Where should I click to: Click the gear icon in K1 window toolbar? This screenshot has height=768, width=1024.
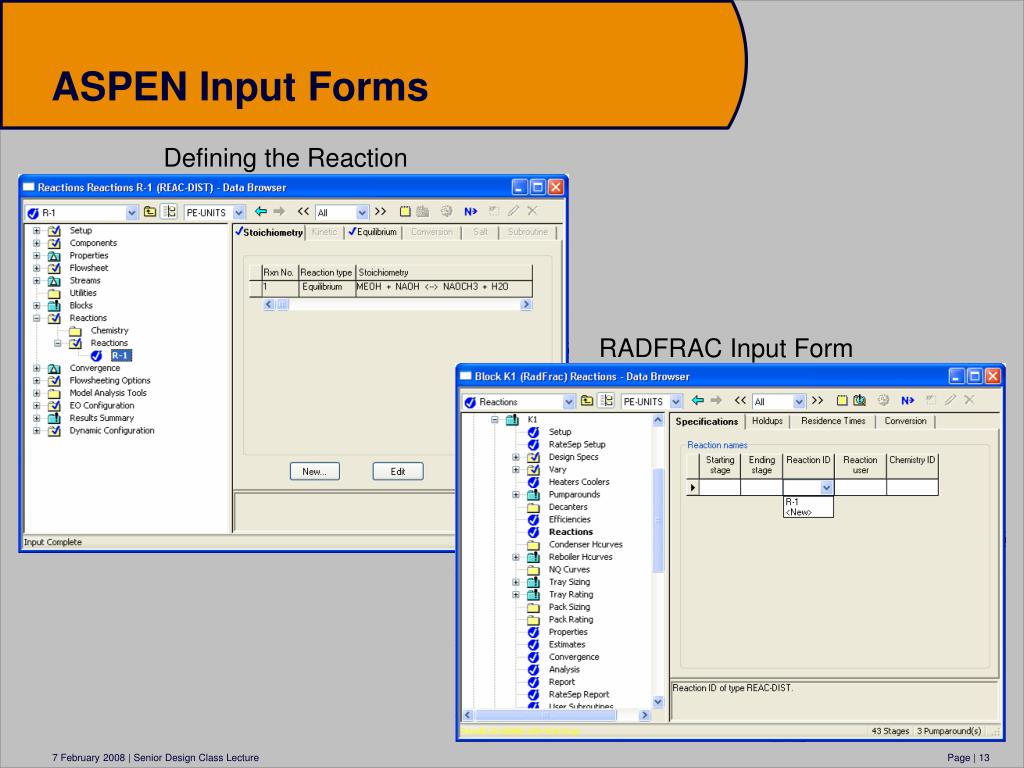pyautogui.click(x=883, y=400)
